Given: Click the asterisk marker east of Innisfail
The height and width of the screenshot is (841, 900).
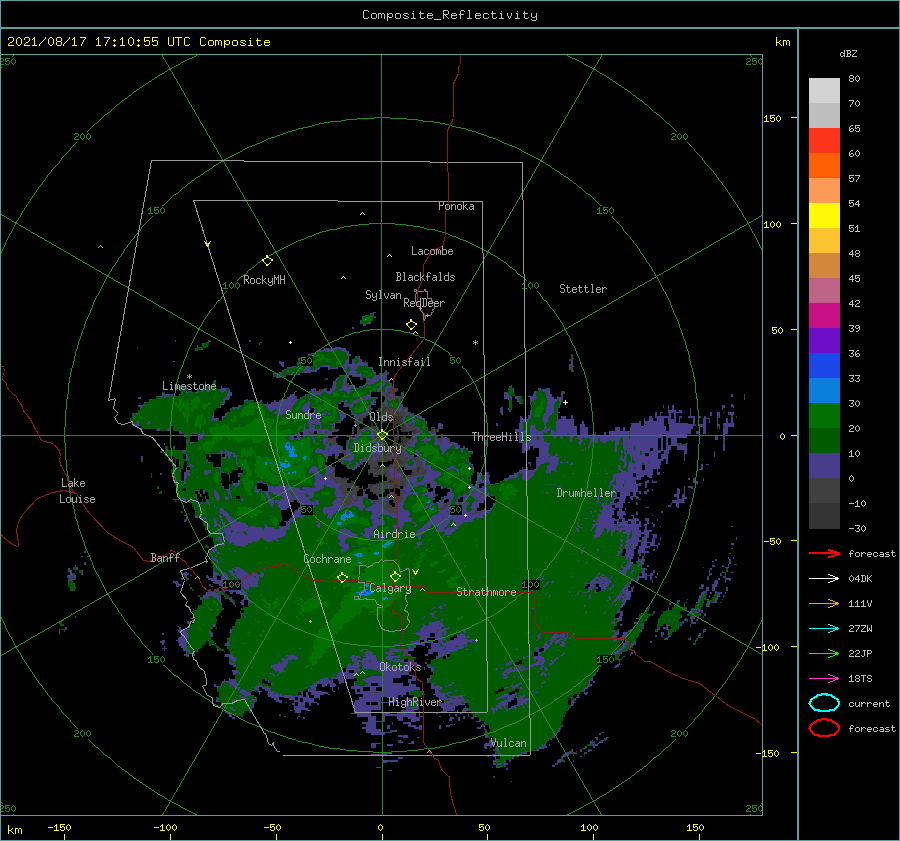Looking at the screenshot, I should point(475,343).
